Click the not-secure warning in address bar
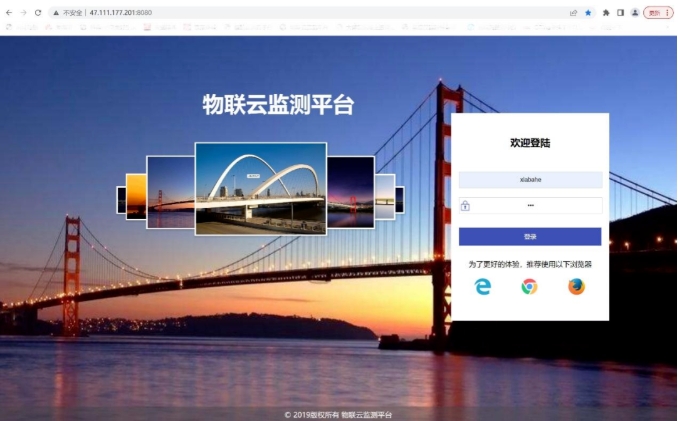The image size is (678, 421). coord(70,12)
